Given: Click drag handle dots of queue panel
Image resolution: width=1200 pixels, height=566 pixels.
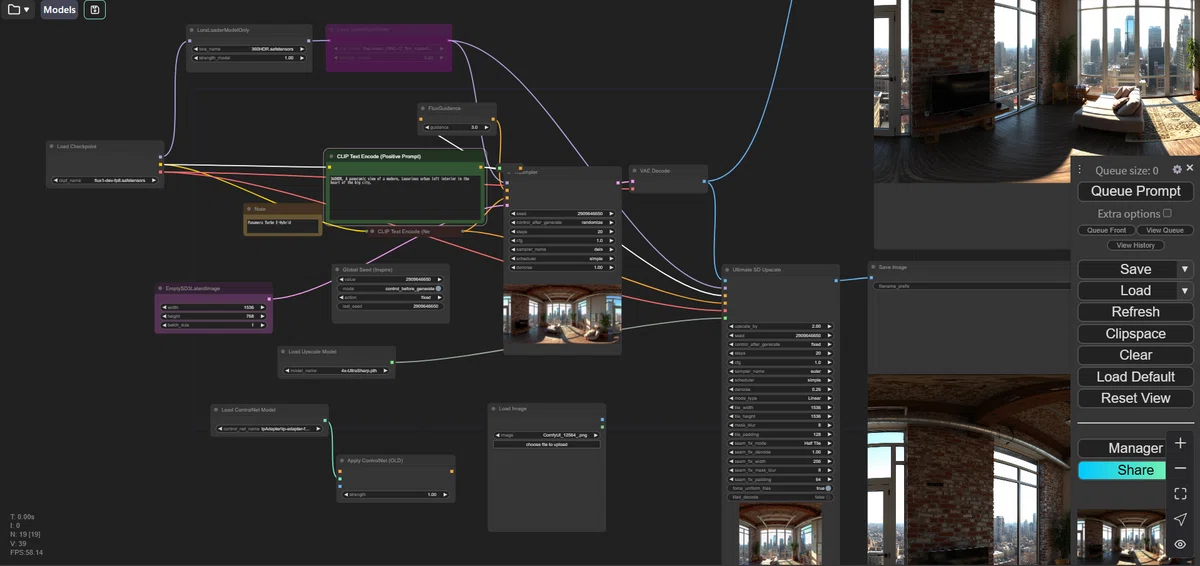Looking at the screenshot, I should coord(1080,170).
